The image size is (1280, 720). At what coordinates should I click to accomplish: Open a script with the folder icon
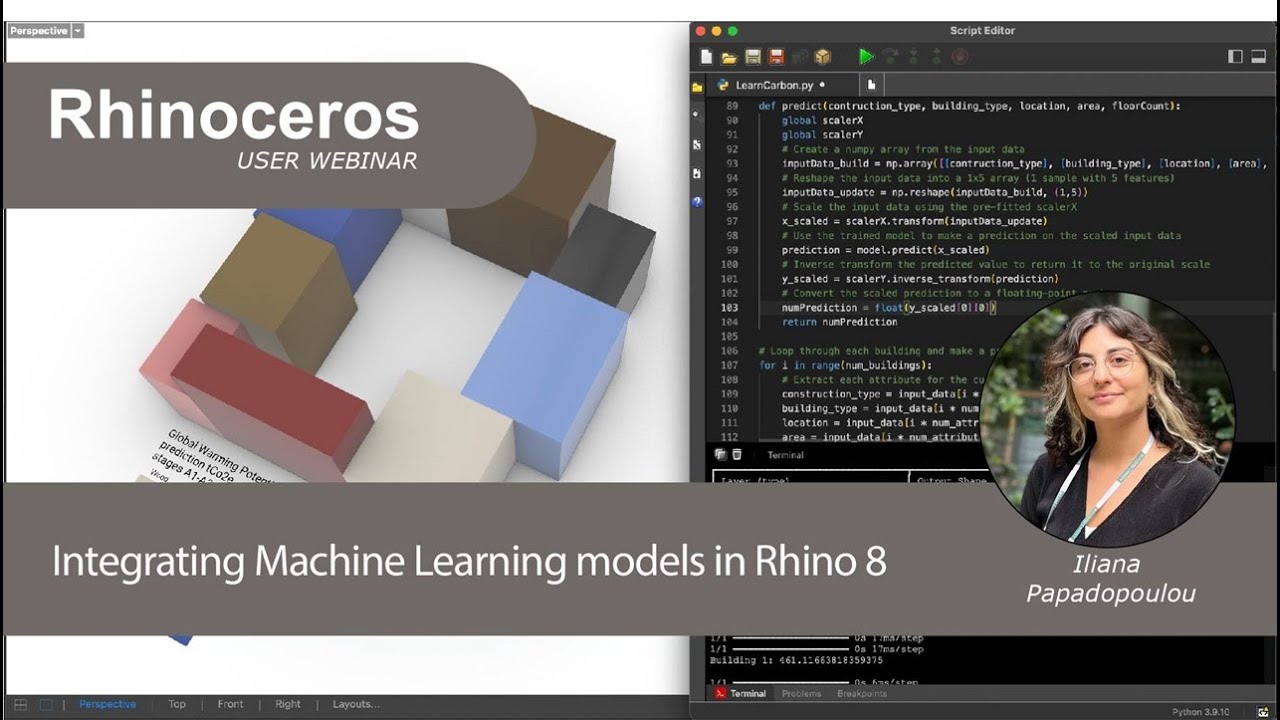tap(730, 57)
